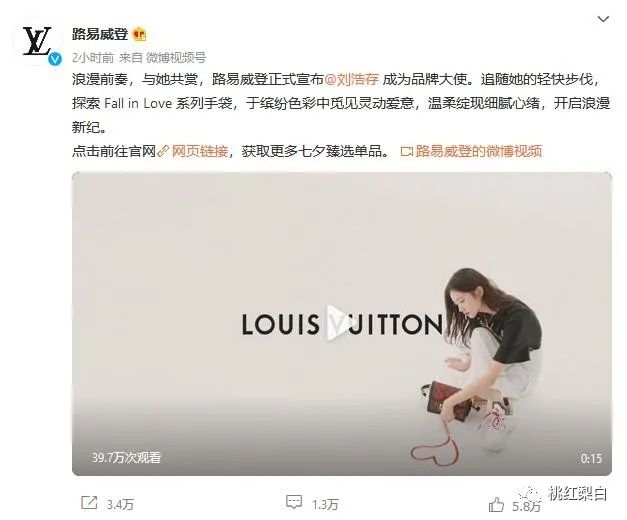Open 路易威登的微博视频 link
This screenshot has height=520, width=627.
point(479,151)
